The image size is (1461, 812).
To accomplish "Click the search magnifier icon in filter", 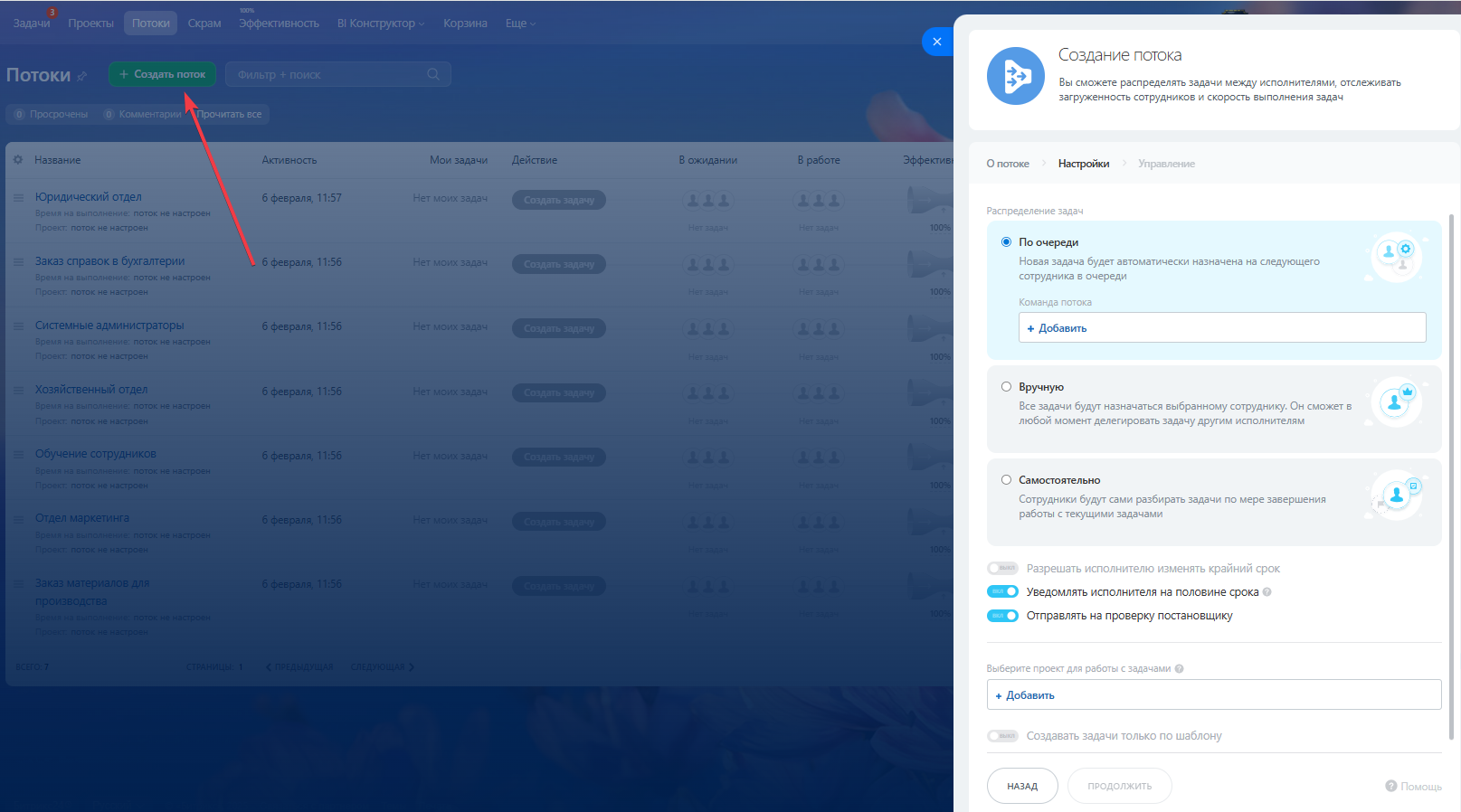I will (x=433, y=74).
